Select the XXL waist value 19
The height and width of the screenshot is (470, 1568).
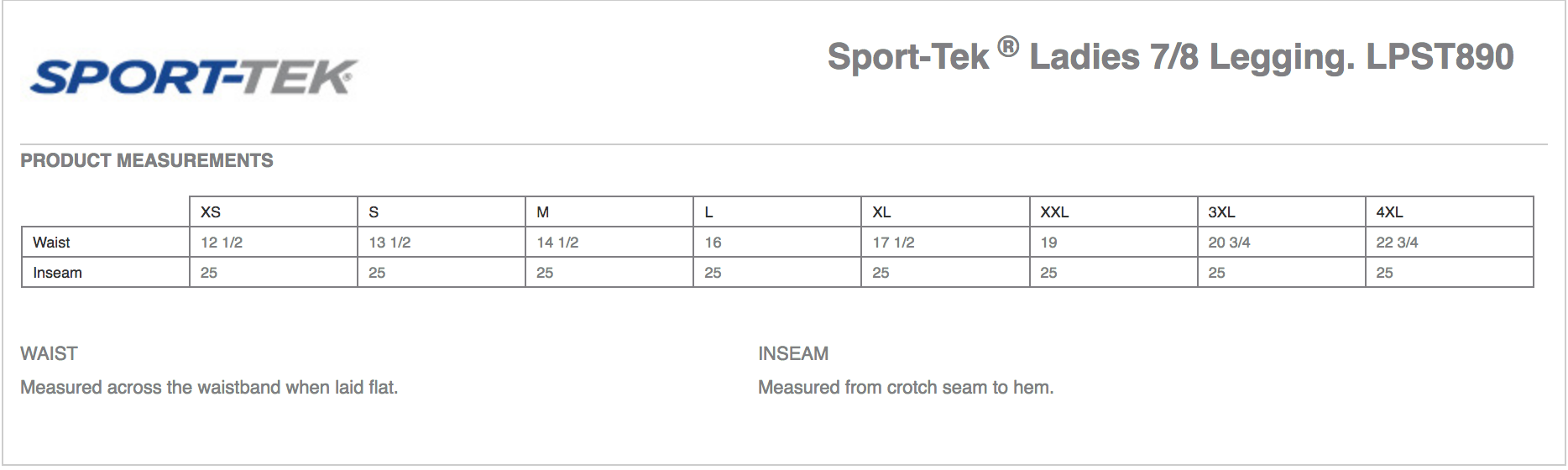pos(1048,243)
